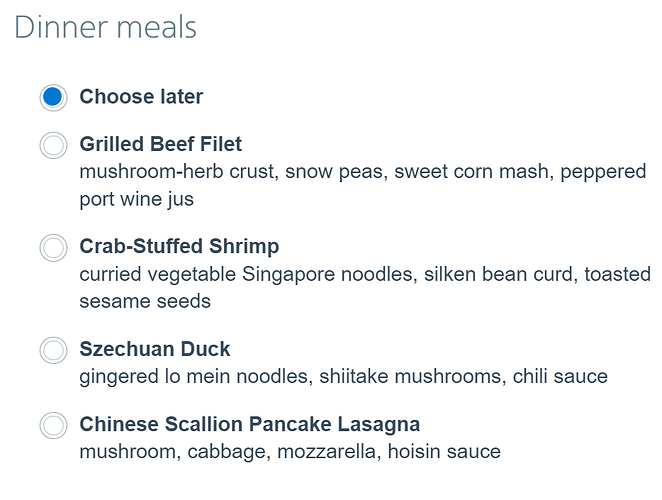This screenshot has height=500, width=662.
Task: Click the "Choose later" label text
Action: [x=141, y=97]
